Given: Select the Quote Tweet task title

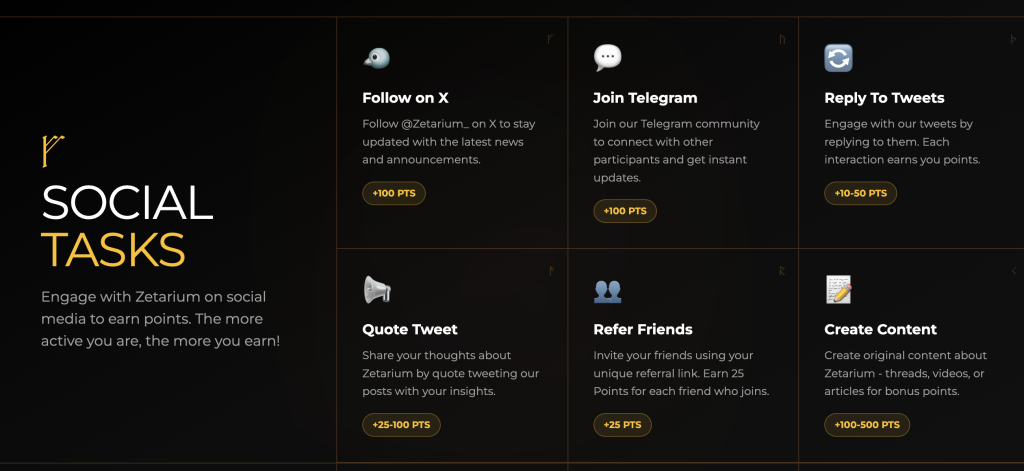Looking at the screenshot, I should pos(409,329).
